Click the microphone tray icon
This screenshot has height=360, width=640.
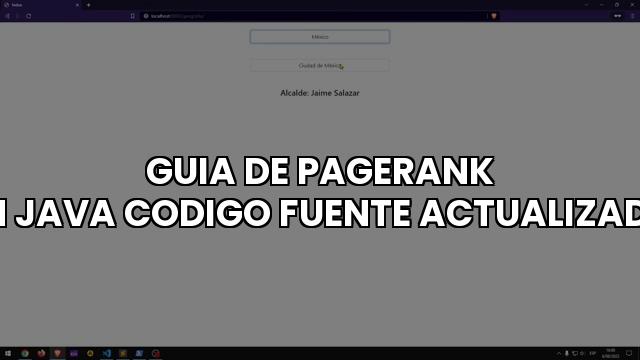pos(567,353)
